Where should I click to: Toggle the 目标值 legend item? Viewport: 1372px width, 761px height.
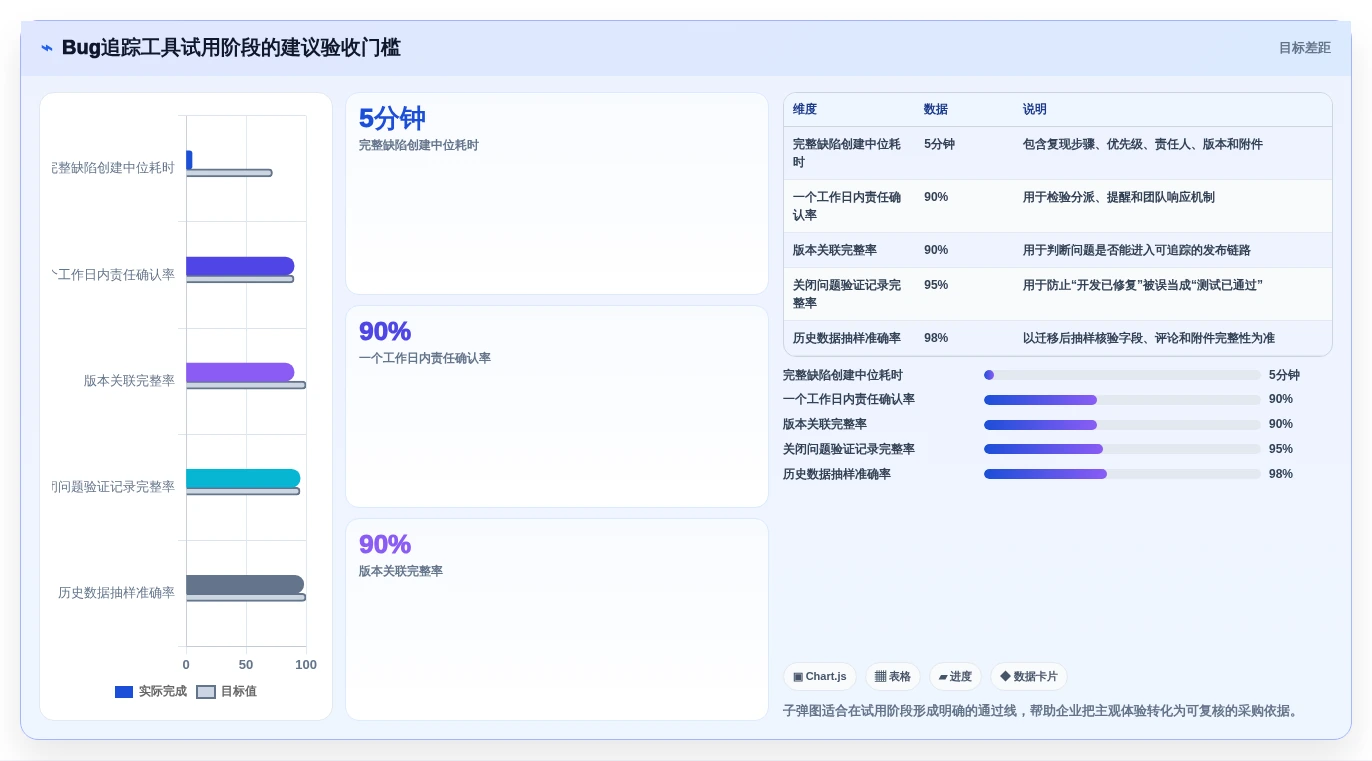click(x=227, y=691)
